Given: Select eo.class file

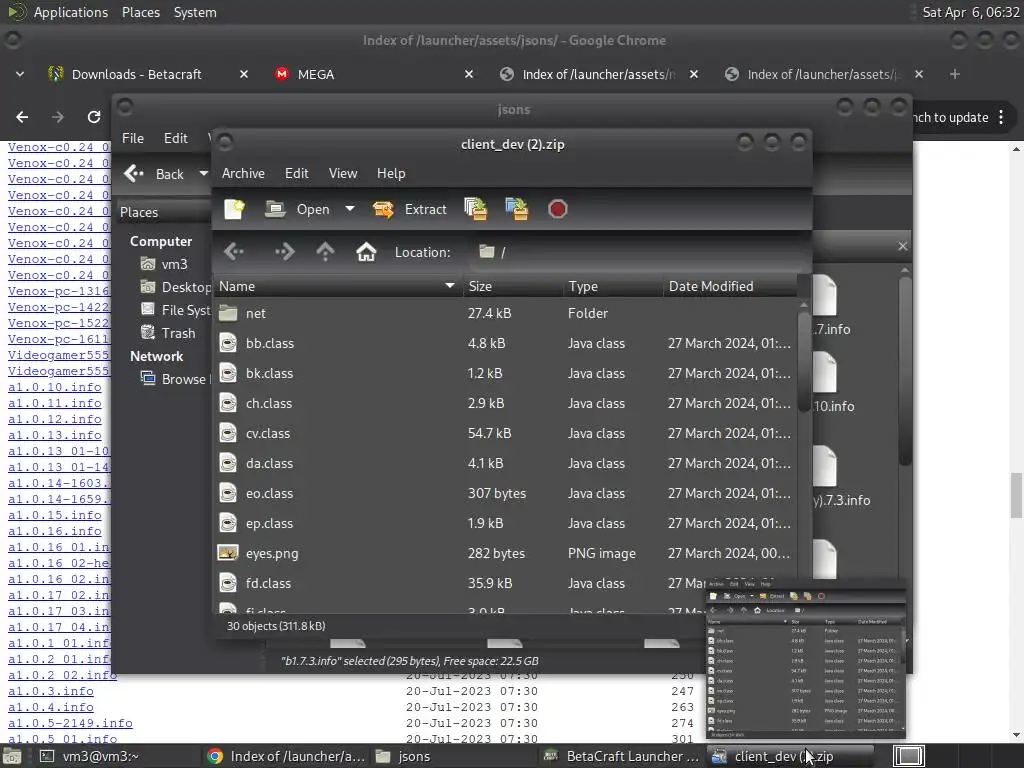Looking at the screenshot, I should pyautogui.click(x=506, y=494).
